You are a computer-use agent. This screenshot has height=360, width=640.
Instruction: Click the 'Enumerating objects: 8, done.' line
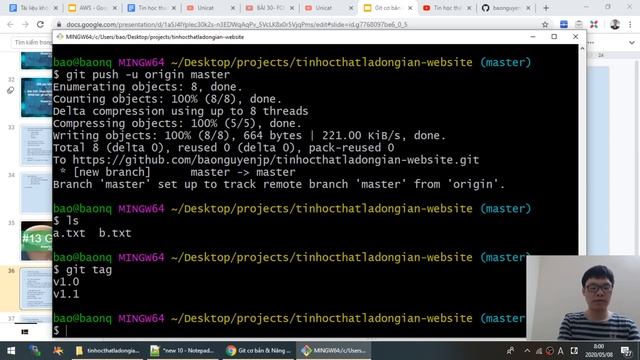coord(148,87)
